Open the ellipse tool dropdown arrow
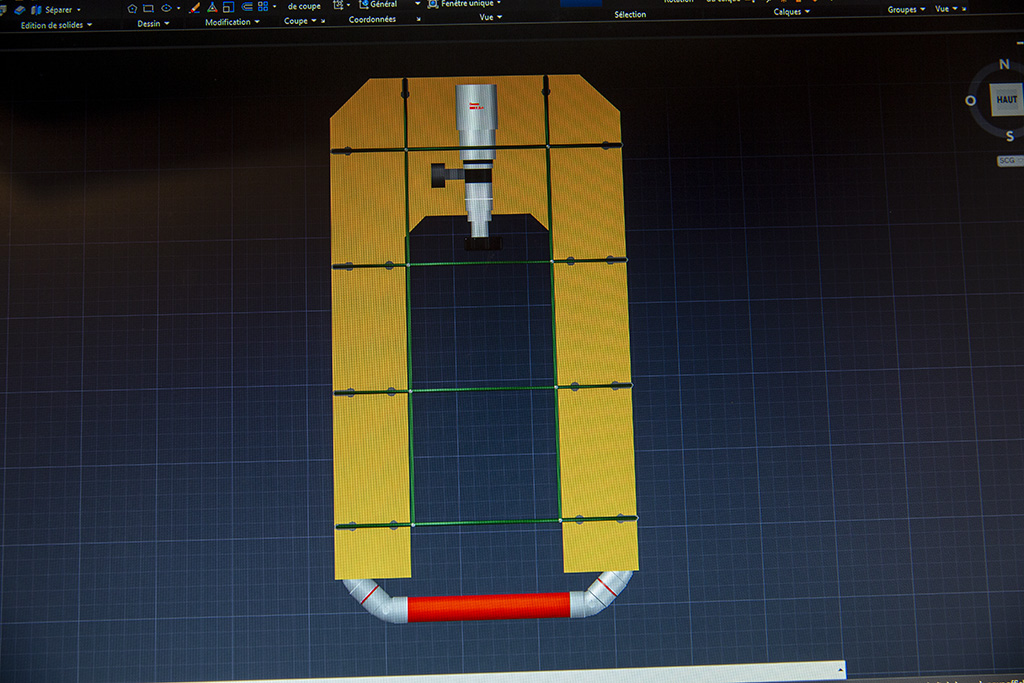This screenshot has width=1024, height=683. click(178, 8)
